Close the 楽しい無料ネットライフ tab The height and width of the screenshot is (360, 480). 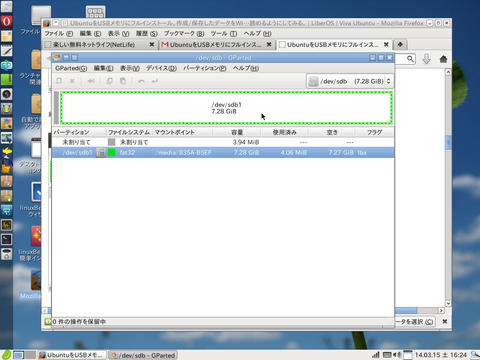click(x=152, y=44)
